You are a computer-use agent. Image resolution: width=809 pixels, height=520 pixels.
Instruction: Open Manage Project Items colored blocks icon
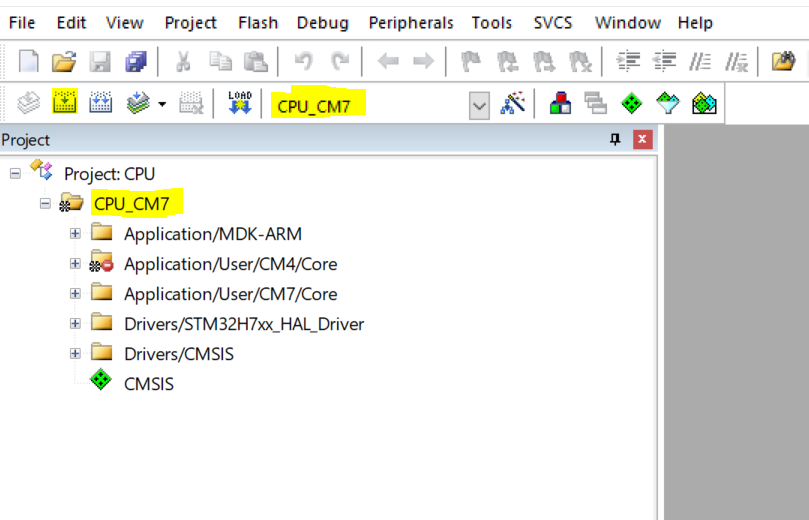560,102
